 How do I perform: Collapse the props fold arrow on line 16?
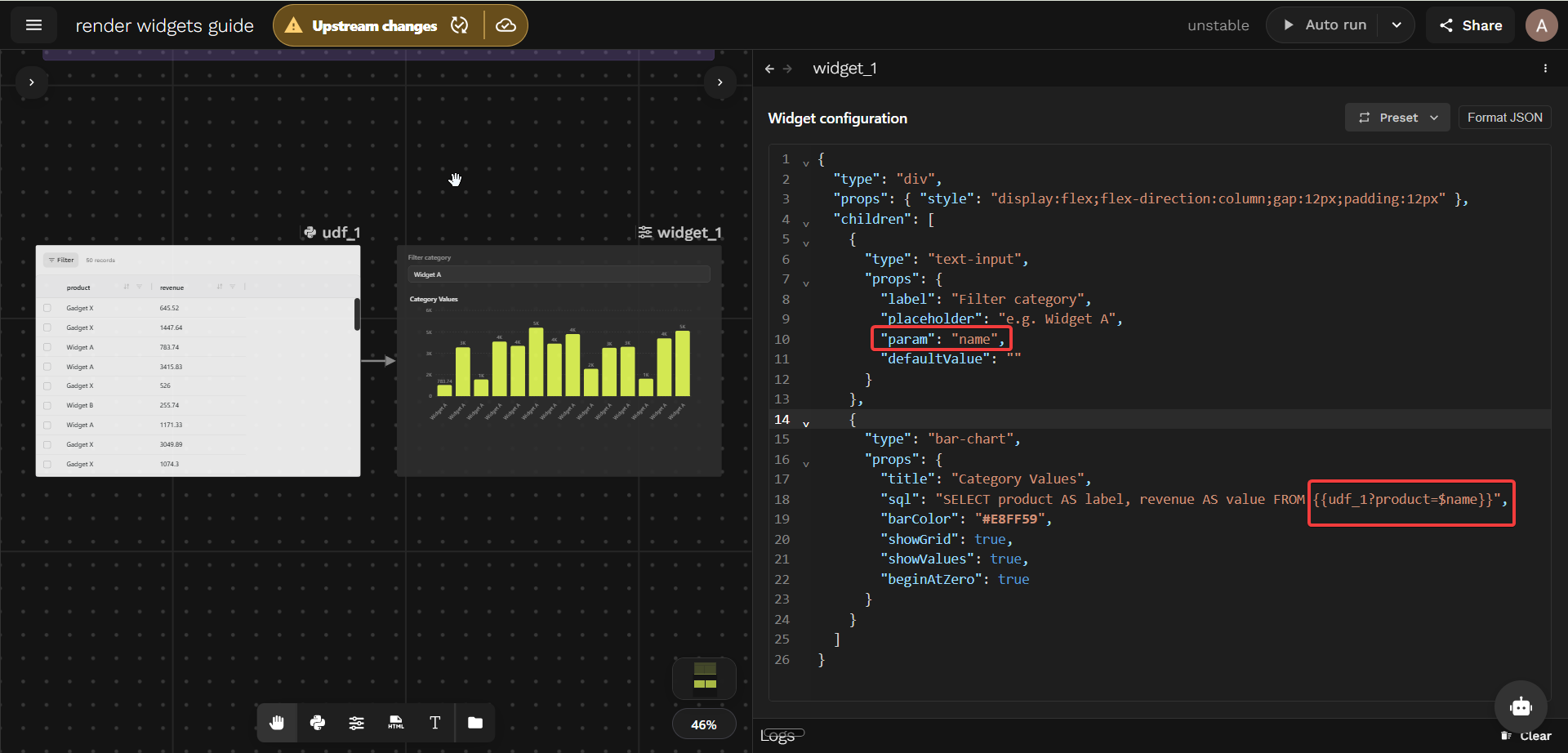pos(806,463)
